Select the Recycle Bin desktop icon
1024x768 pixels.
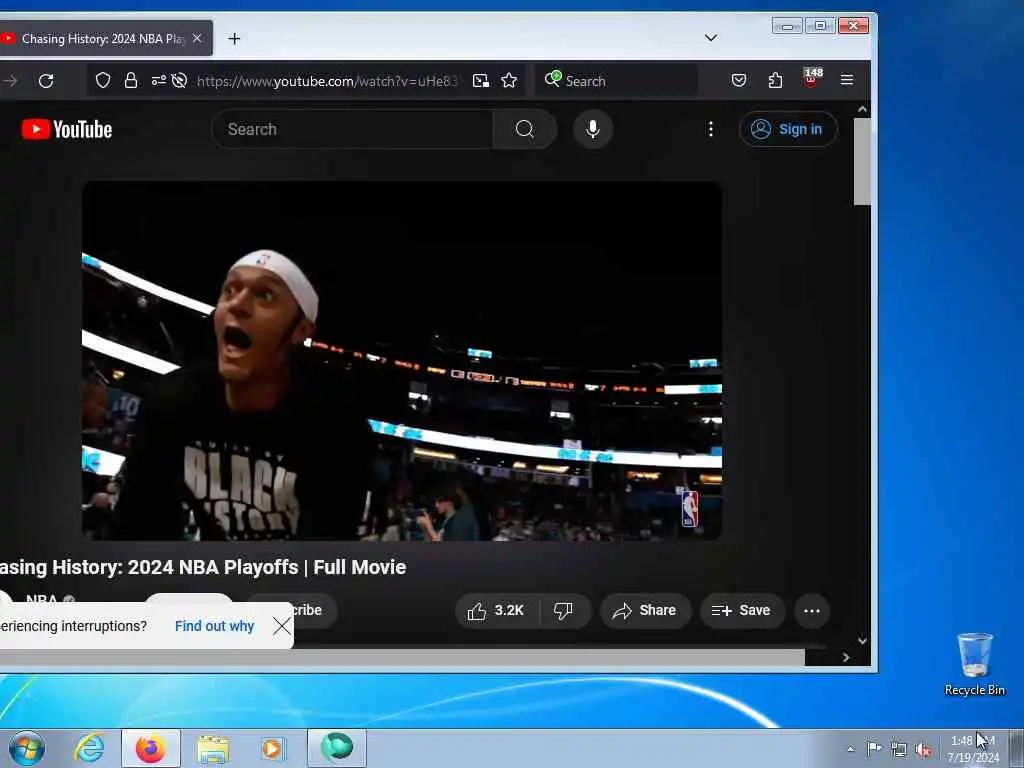point(974,664)
